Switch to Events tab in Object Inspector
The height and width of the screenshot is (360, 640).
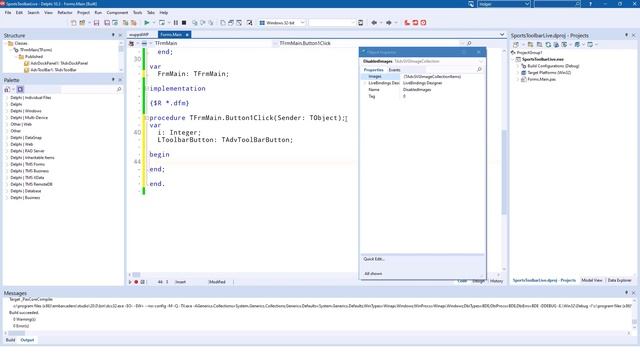tap(394, 70)
